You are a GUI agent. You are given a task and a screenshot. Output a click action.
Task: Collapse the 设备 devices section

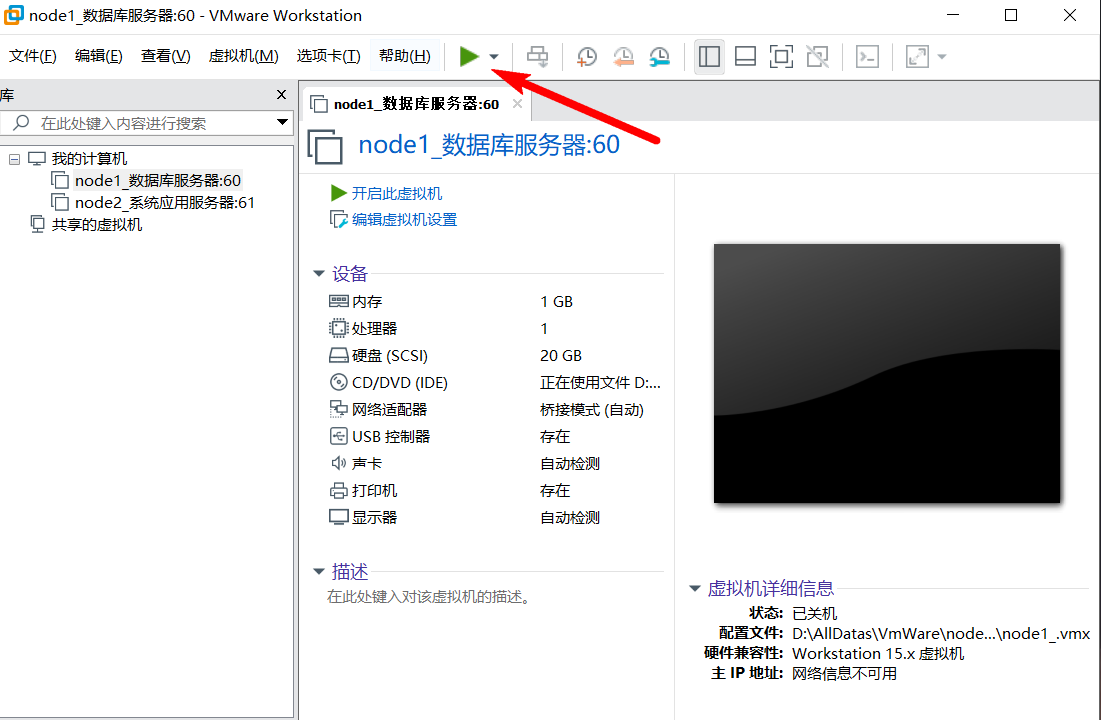(318, 273)
